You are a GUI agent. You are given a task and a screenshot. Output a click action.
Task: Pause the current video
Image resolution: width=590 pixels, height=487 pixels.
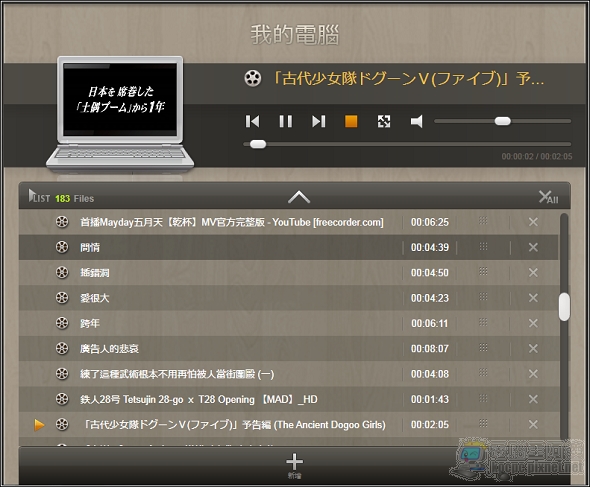(x=286, y=121)
